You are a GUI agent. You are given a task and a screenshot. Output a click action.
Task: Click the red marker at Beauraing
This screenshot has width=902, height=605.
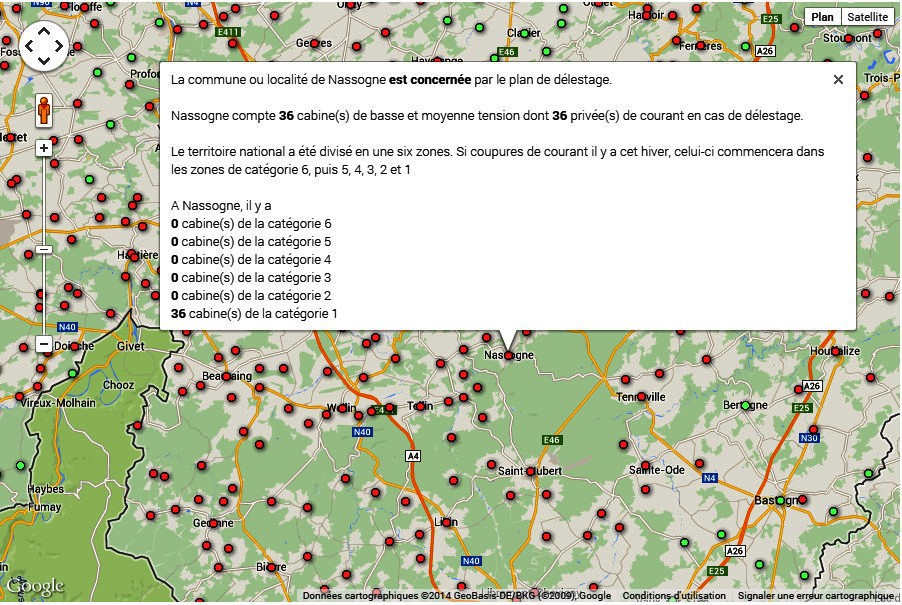227,377
